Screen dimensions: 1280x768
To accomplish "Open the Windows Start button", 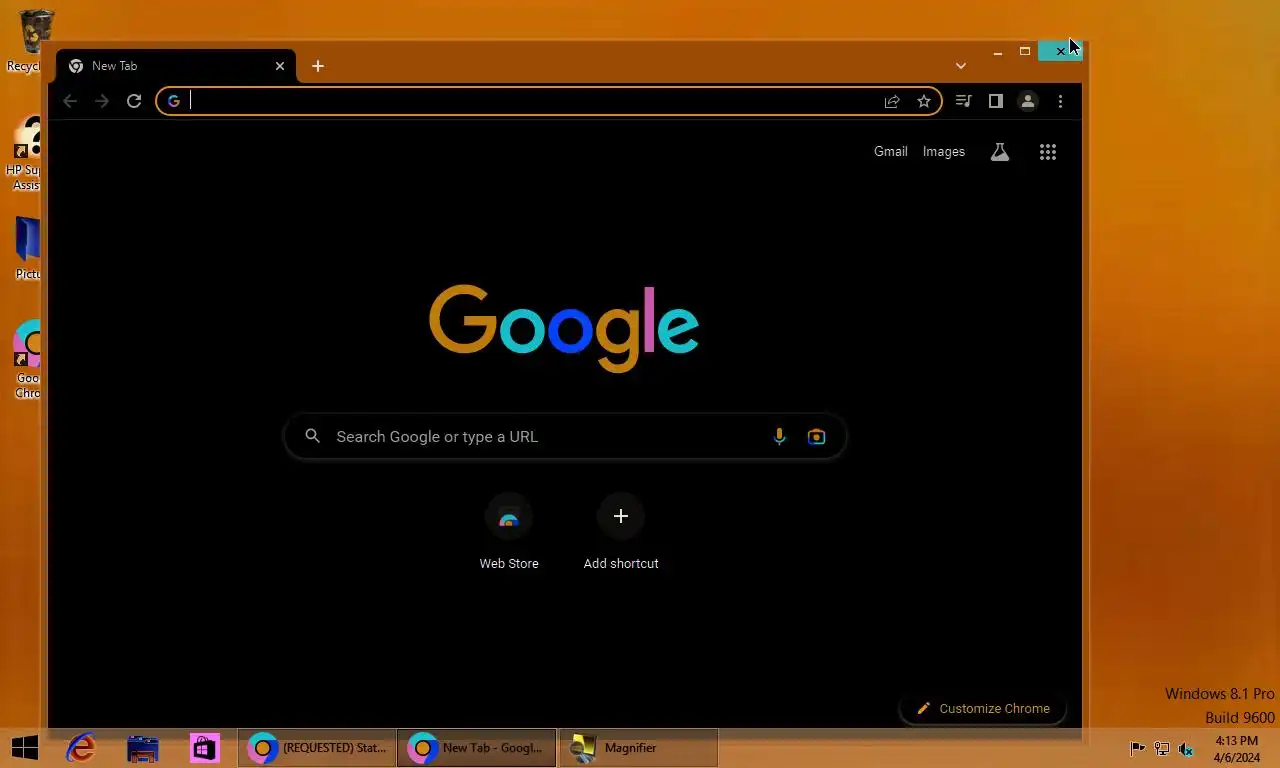I will [x=25, y=747].
